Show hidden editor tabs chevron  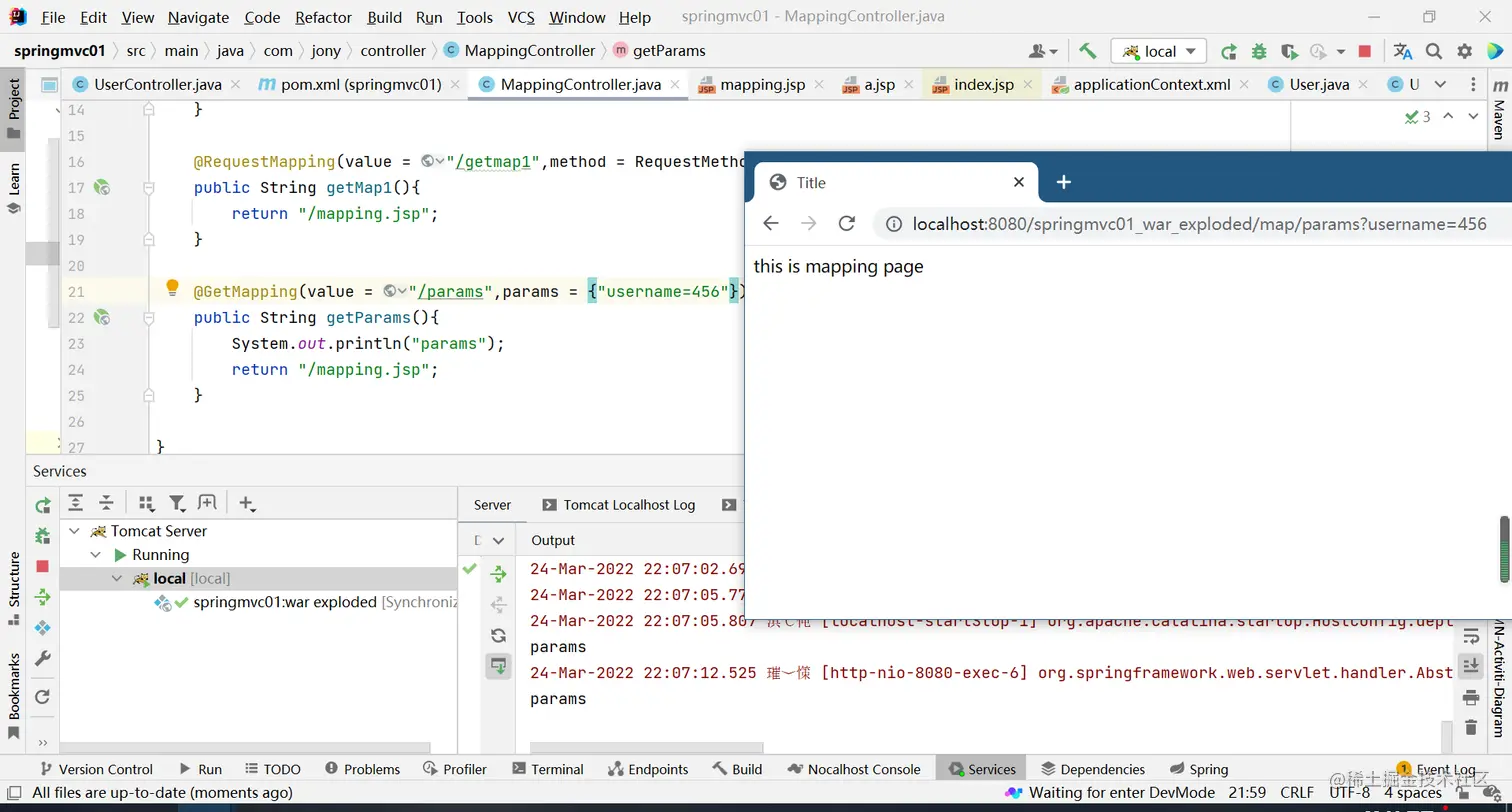coord(1440,84)
